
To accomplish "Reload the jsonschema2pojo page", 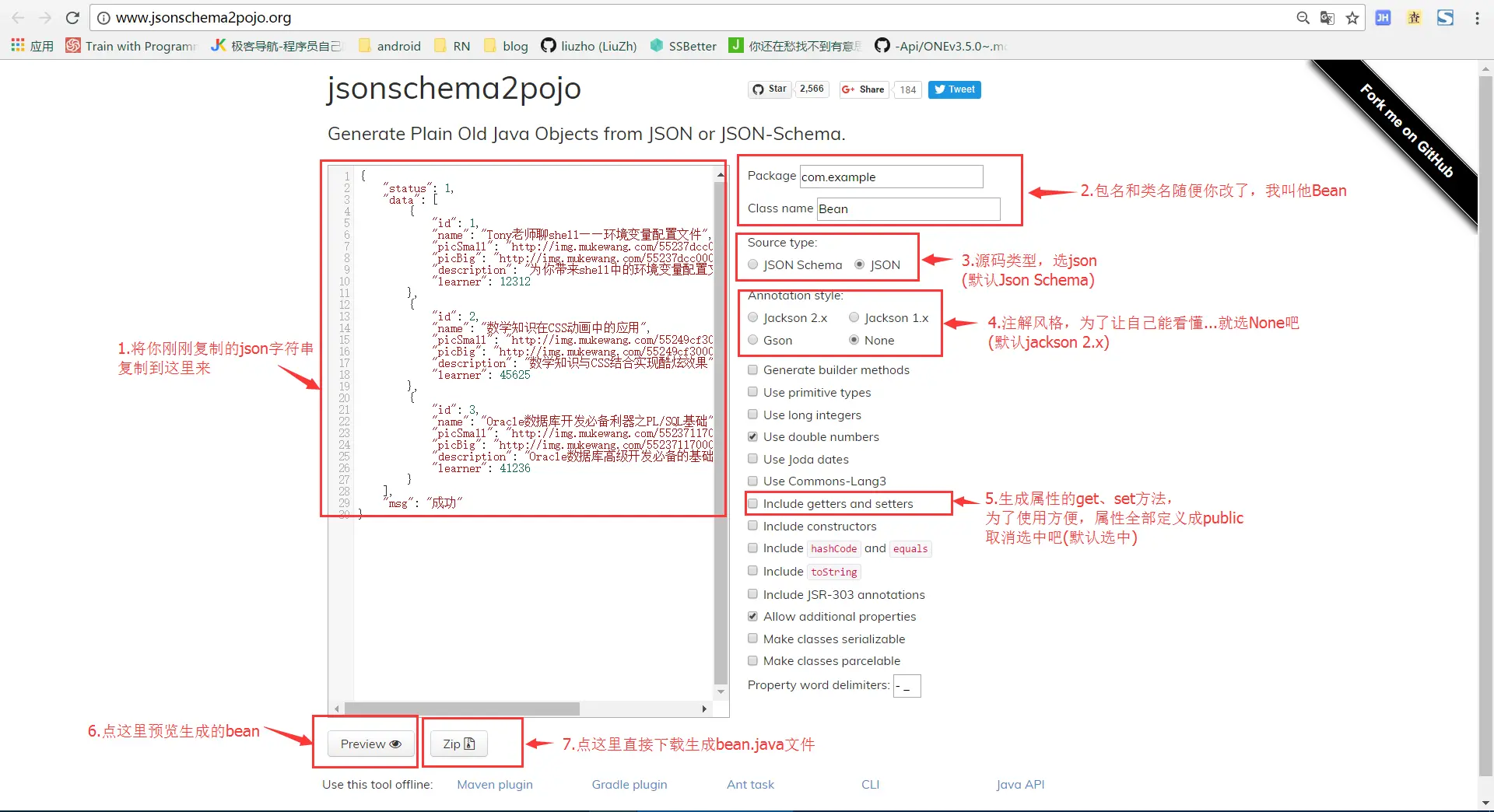I will pyautogui.click(x=72, y=18).
